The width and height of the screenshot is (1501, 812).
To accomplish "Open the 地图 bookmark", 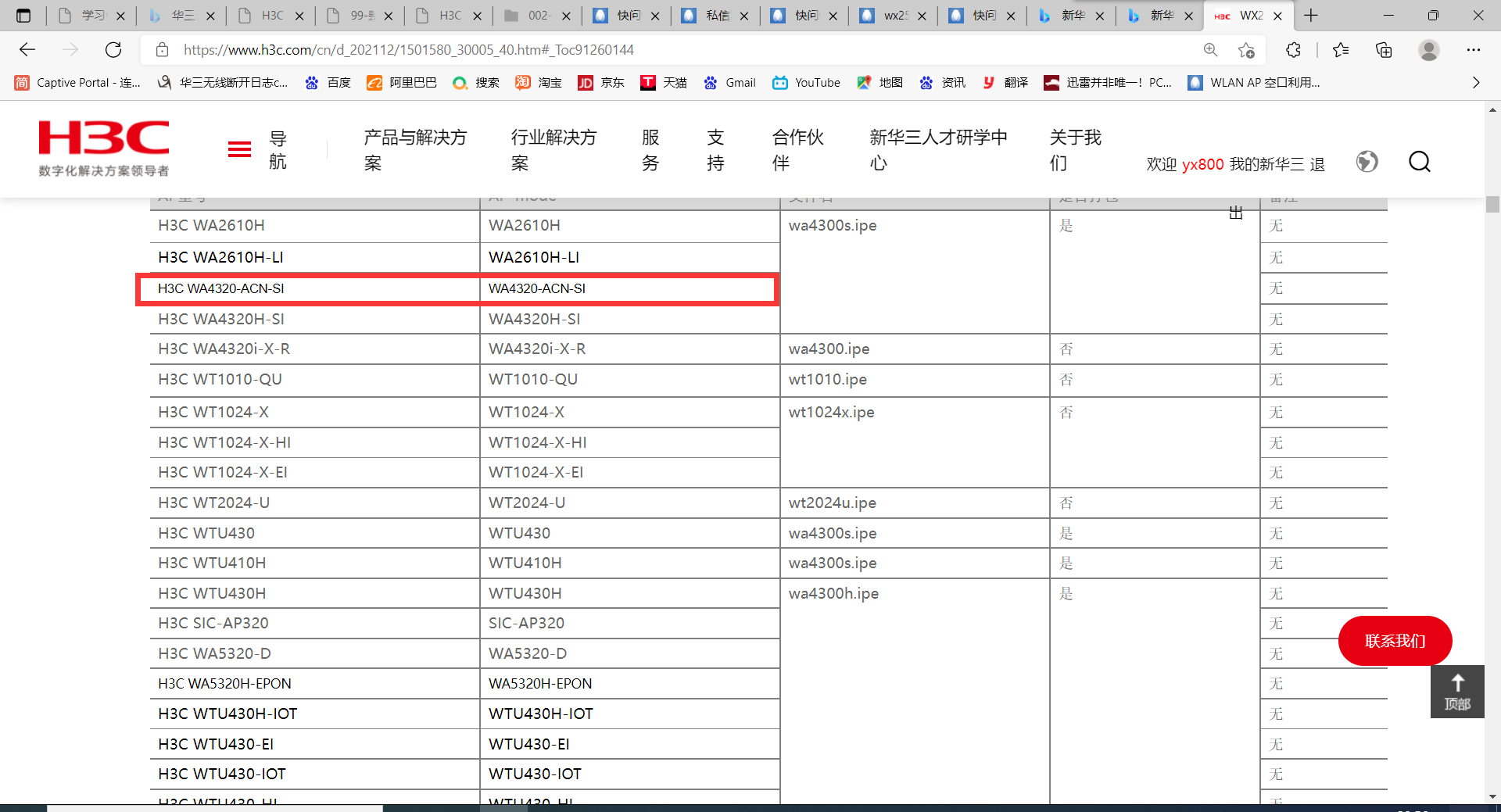I will click(879, 83).
